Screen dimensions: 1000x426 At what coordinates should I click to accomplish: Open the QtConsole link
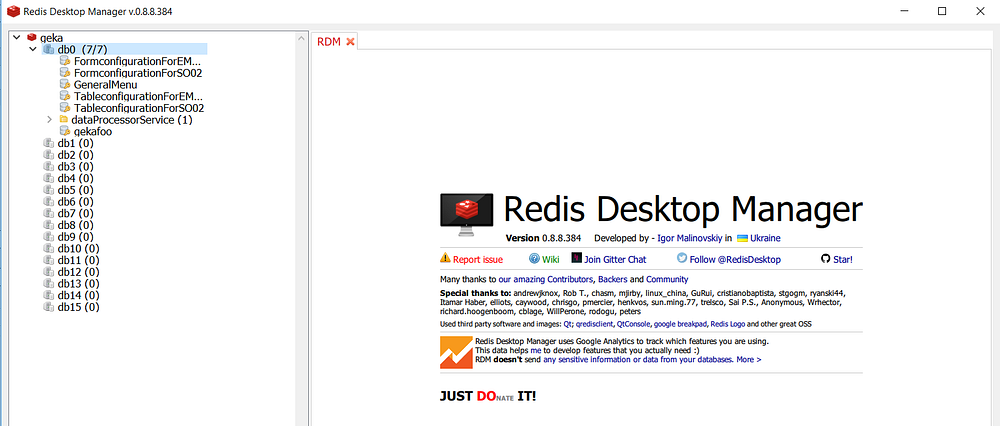633,324
